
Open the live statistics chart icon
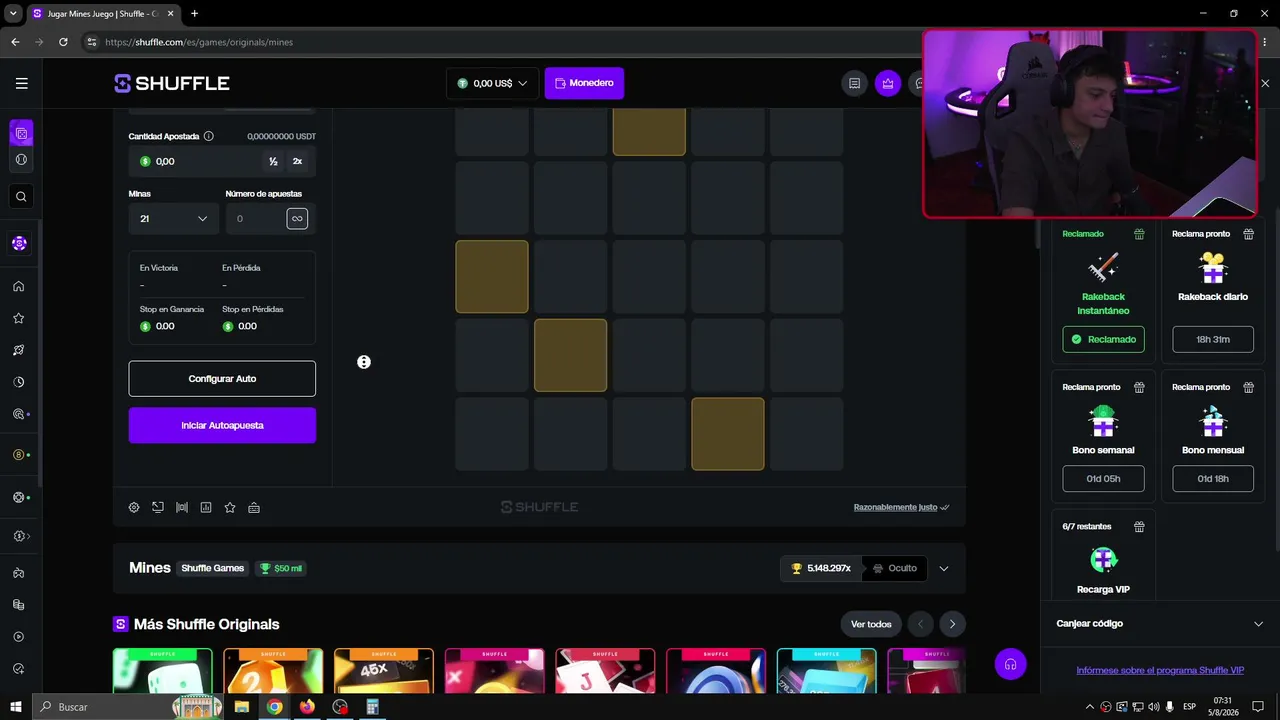click(x=206, y=508)
